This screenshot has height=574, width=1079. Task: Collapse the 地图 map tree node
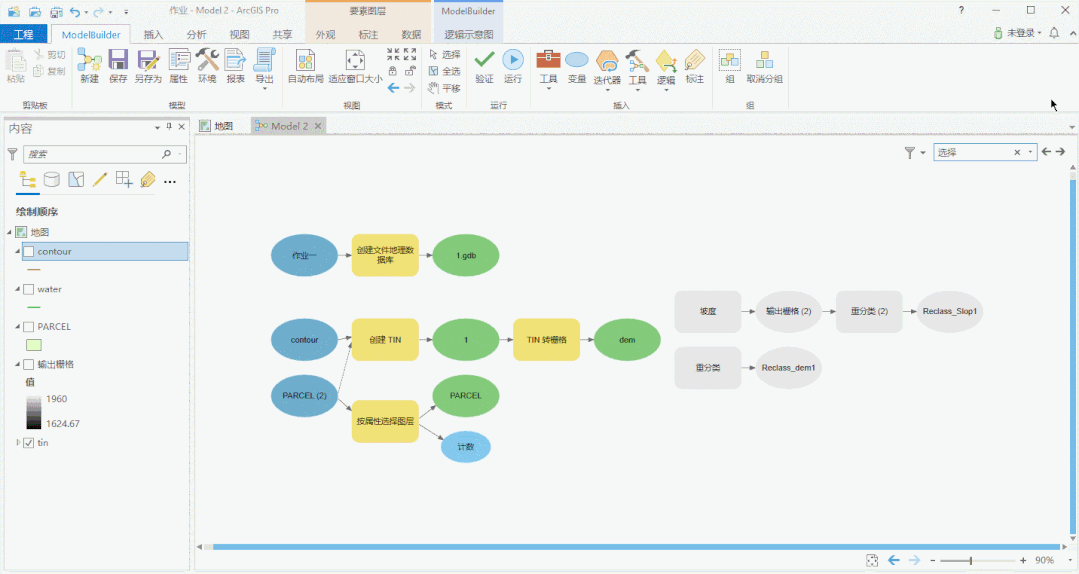[10, 233]
